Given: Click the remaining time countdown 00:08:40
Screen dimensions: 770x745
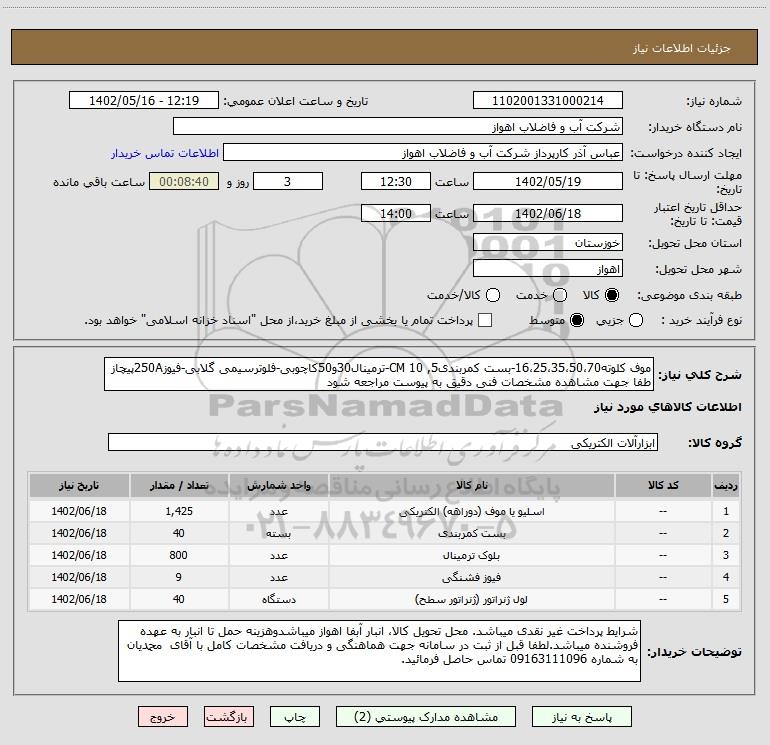Looking at the screenshot, I should [184, 182].
